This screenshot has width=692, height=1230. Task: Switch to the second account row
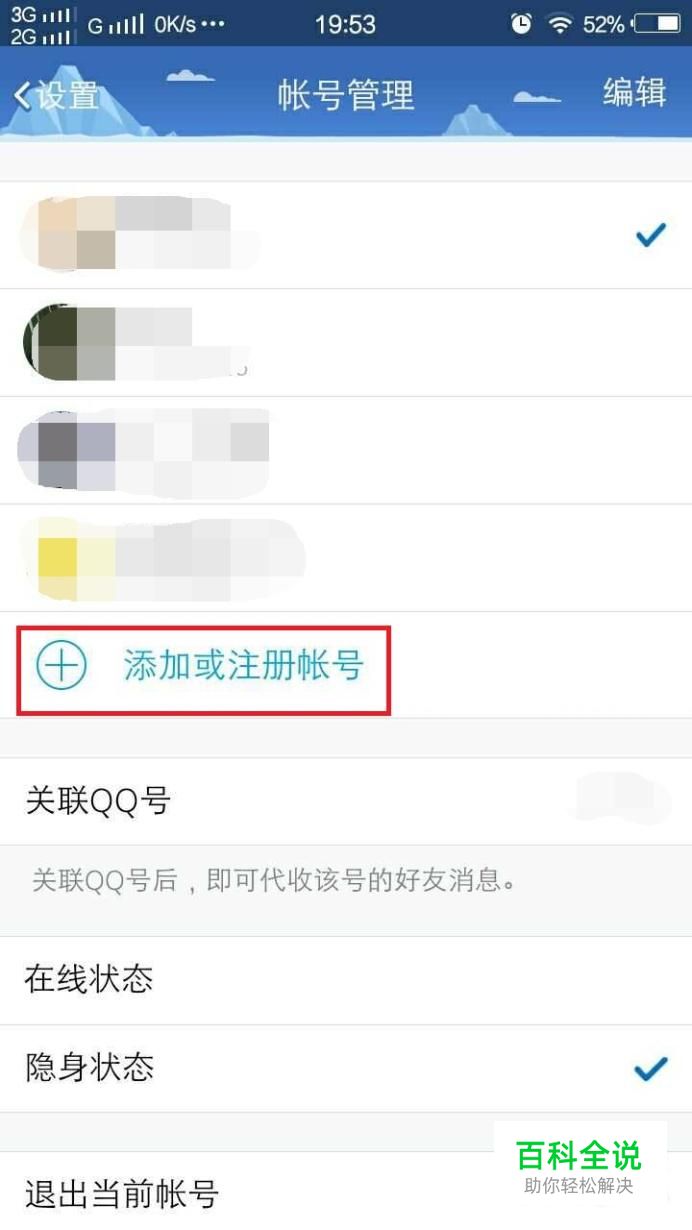pyautogui.click(x=346, y=343)
